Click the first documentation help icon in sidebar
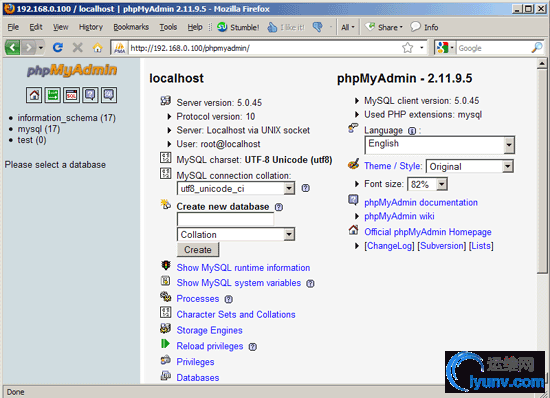550x398 pixels. pos(90,95)
